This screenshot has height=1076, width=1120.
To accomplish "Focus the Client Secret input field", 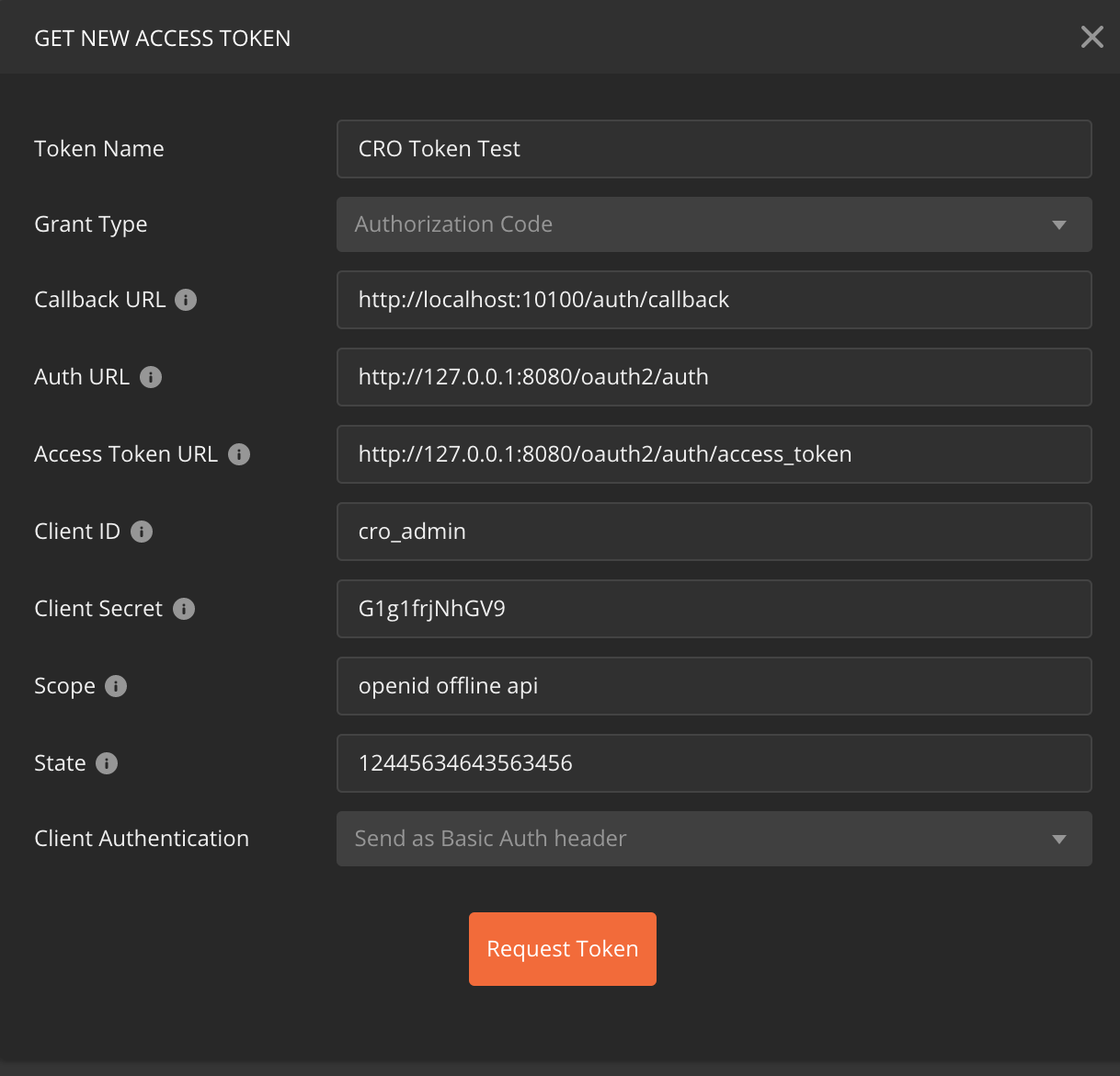I will 714,609.
